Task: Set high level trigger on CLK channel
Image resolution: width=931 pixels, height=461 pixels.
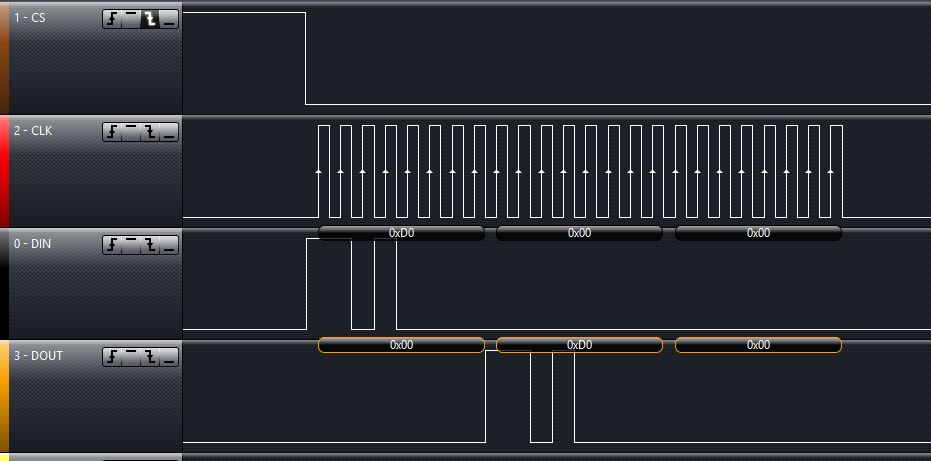Action: tap(131, 132)
